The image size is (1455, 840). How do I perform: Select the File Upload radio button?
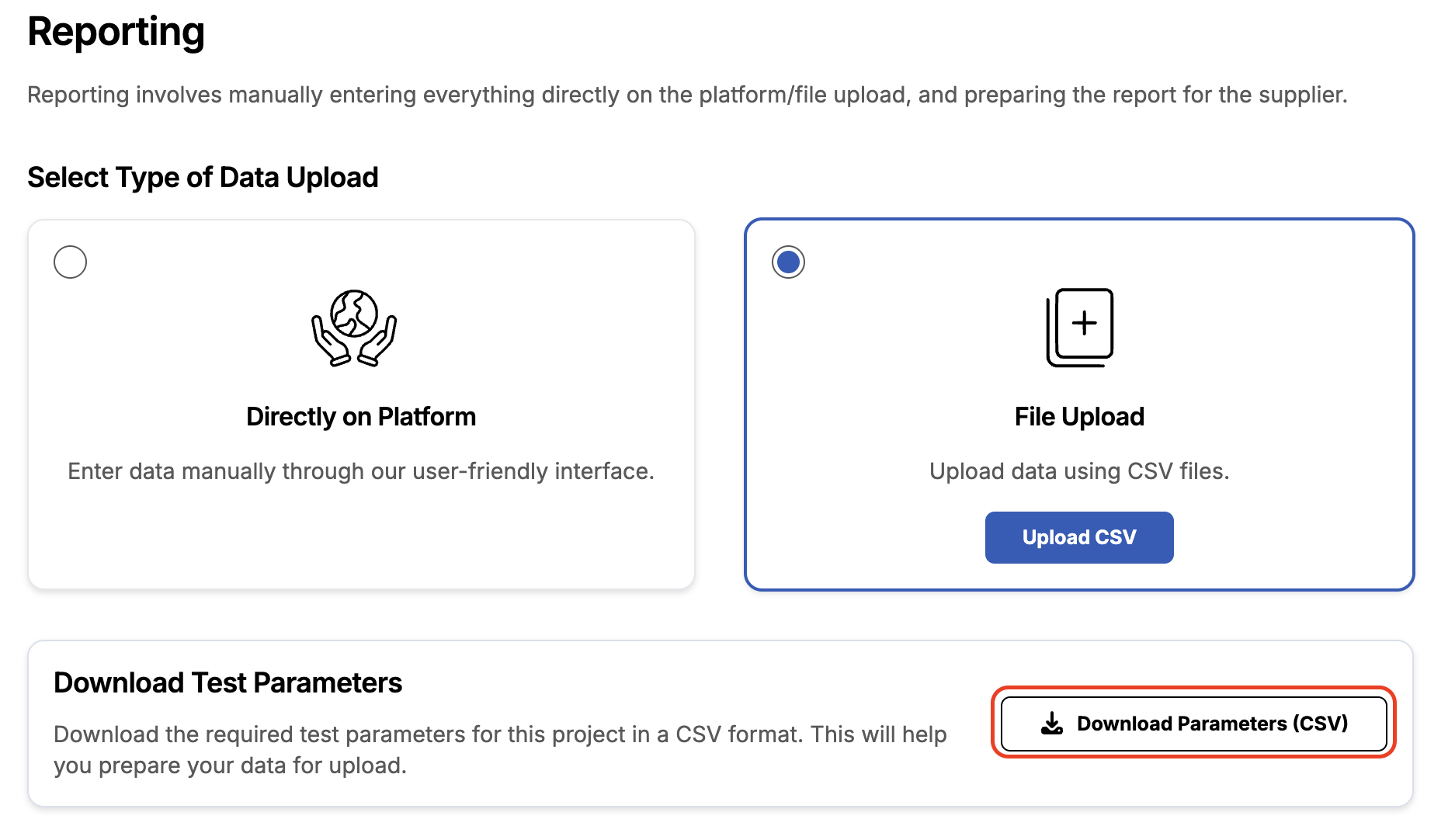click(788, 262)
